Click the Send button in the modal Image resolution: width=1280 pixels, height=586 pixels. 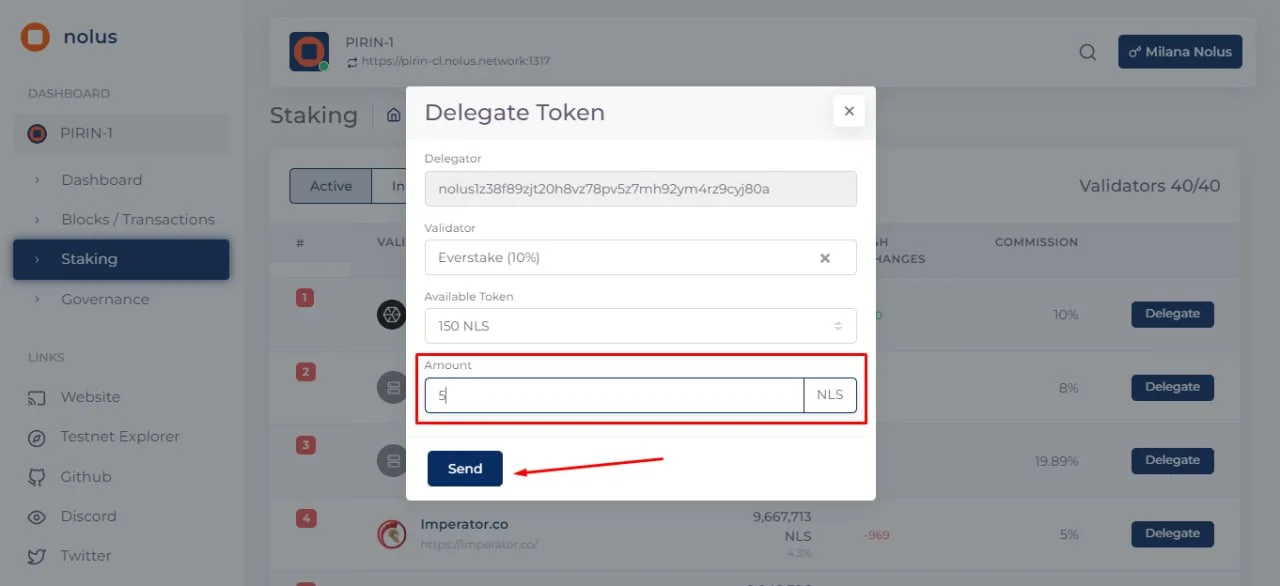464,468
